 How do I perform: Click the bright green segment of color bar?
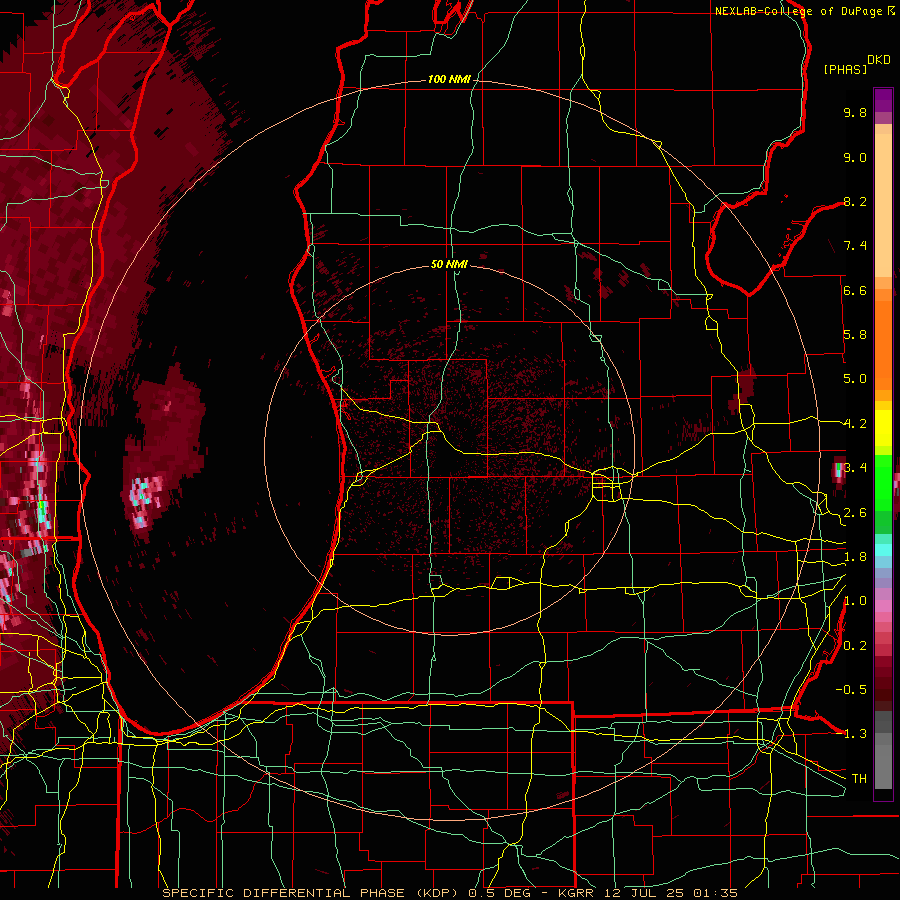click(x=883, y=482)
